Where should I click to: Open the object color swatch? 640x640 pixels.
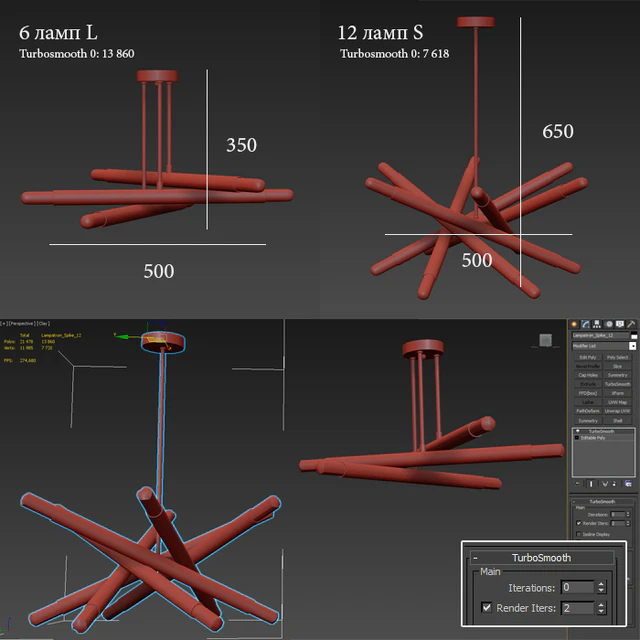634,336
